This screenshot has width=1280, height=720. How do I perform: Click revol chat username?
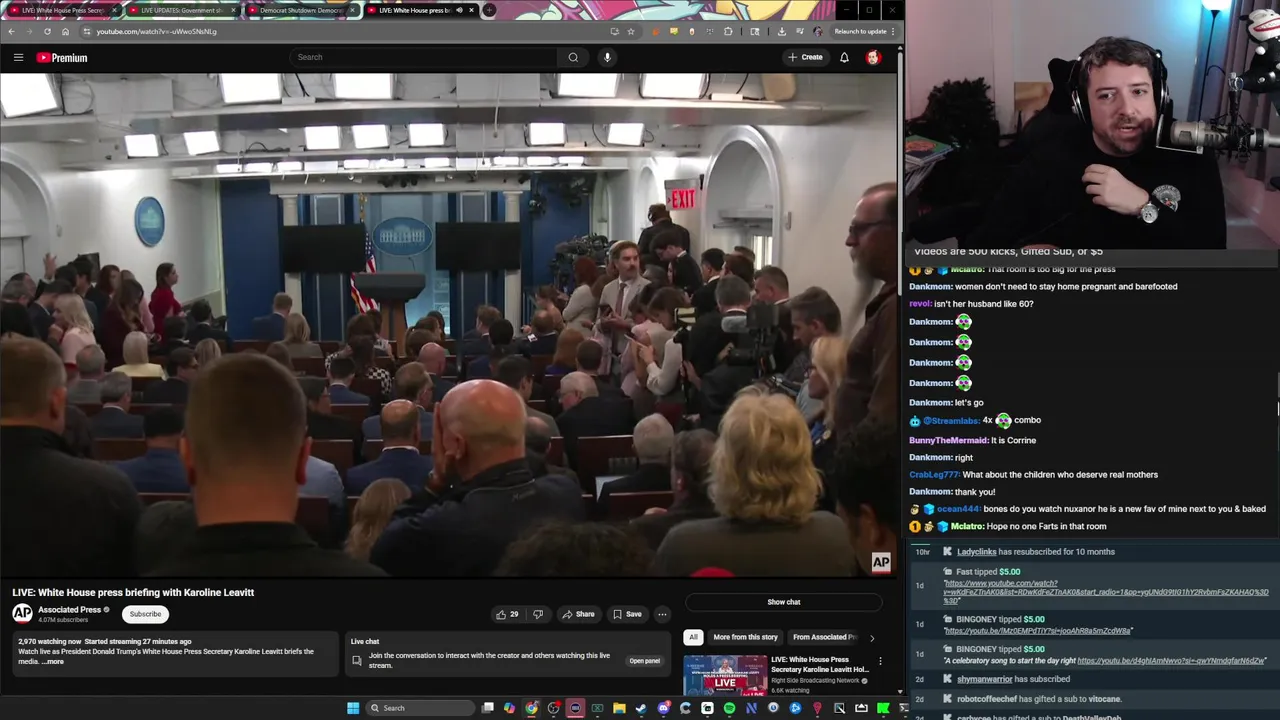point(920,304)
